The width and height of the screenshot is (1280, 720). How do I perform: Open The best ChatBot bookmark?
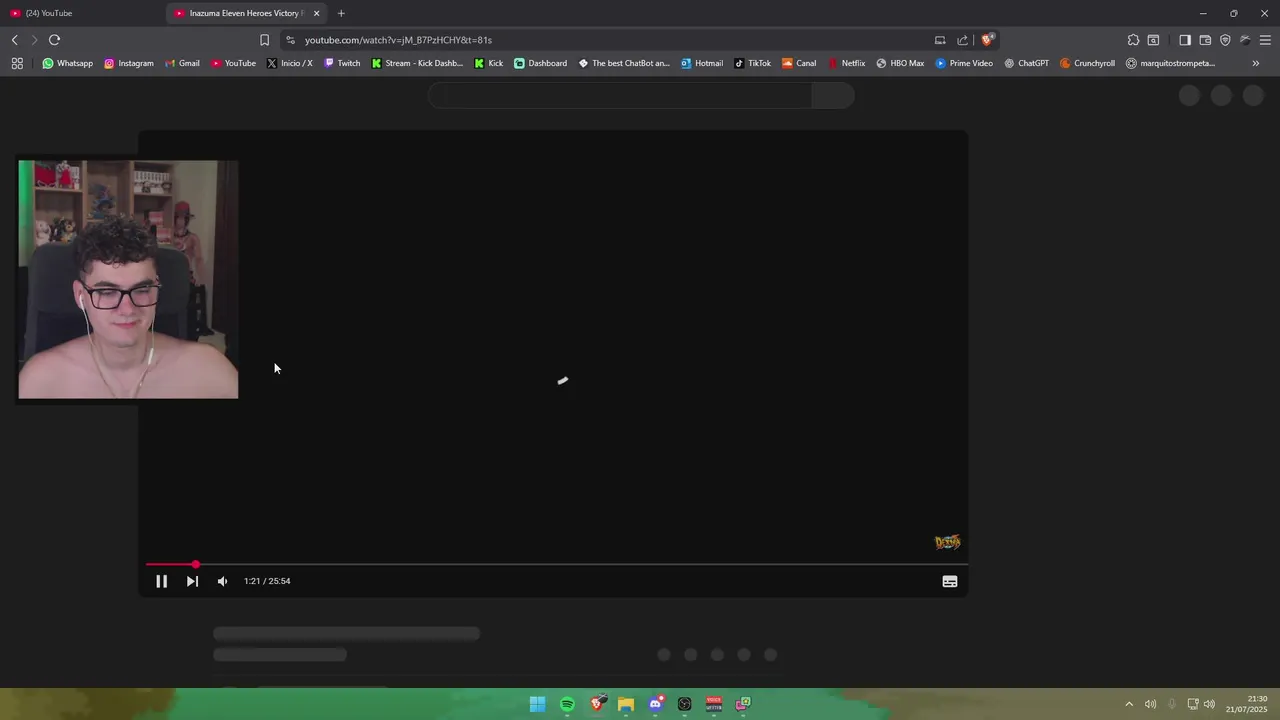624,63
